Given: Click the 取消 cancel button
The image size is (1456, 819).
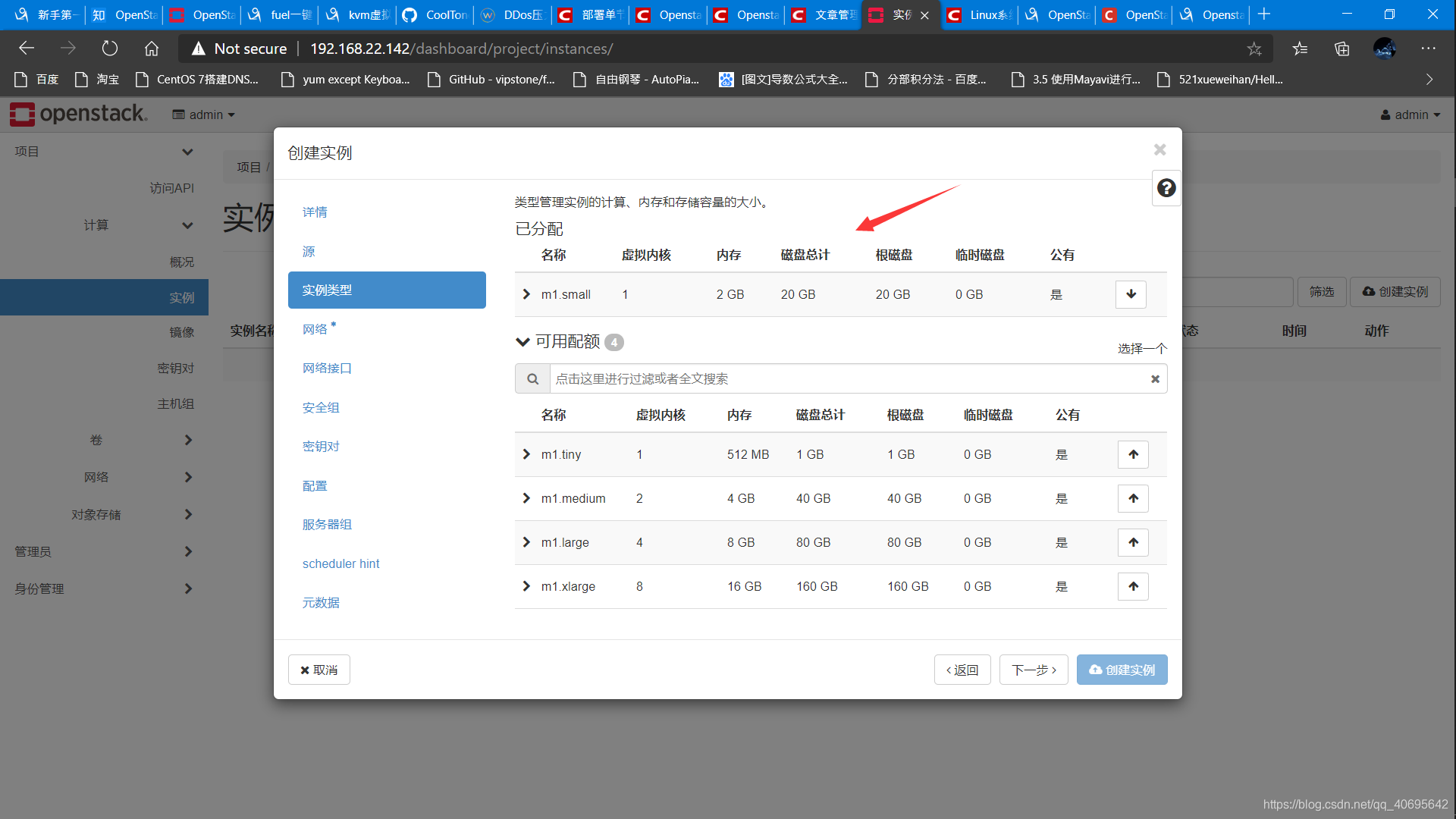Looking at the screenshot, I should click(318, 670).
